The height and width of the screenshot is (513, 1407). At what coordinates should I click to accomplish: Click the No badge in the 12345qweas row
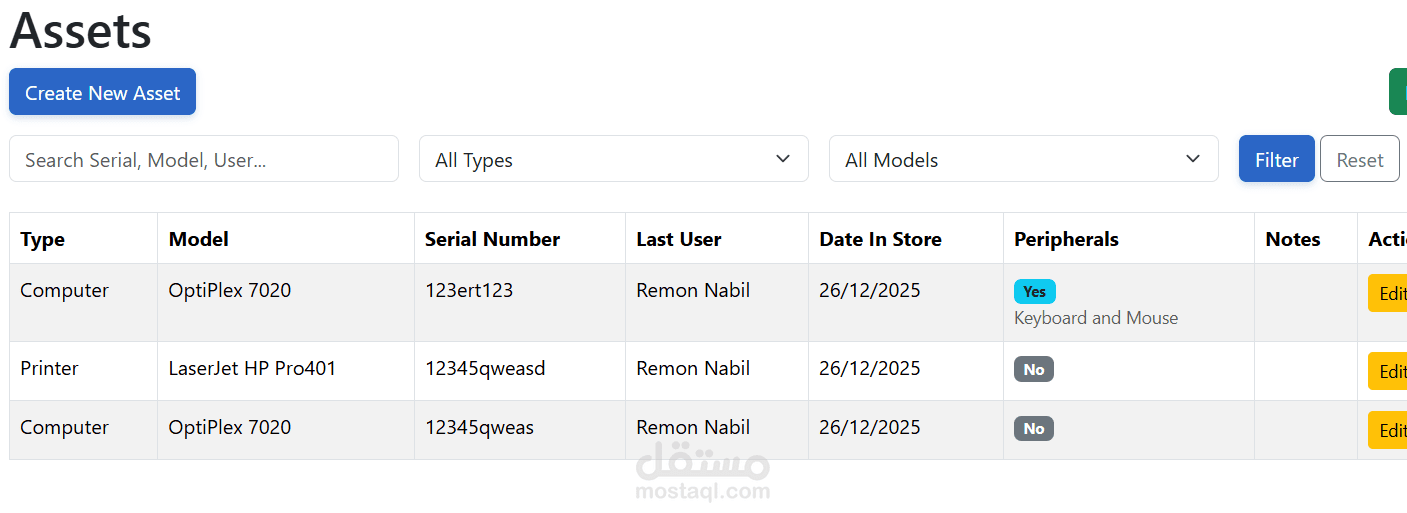[1033, 428]
